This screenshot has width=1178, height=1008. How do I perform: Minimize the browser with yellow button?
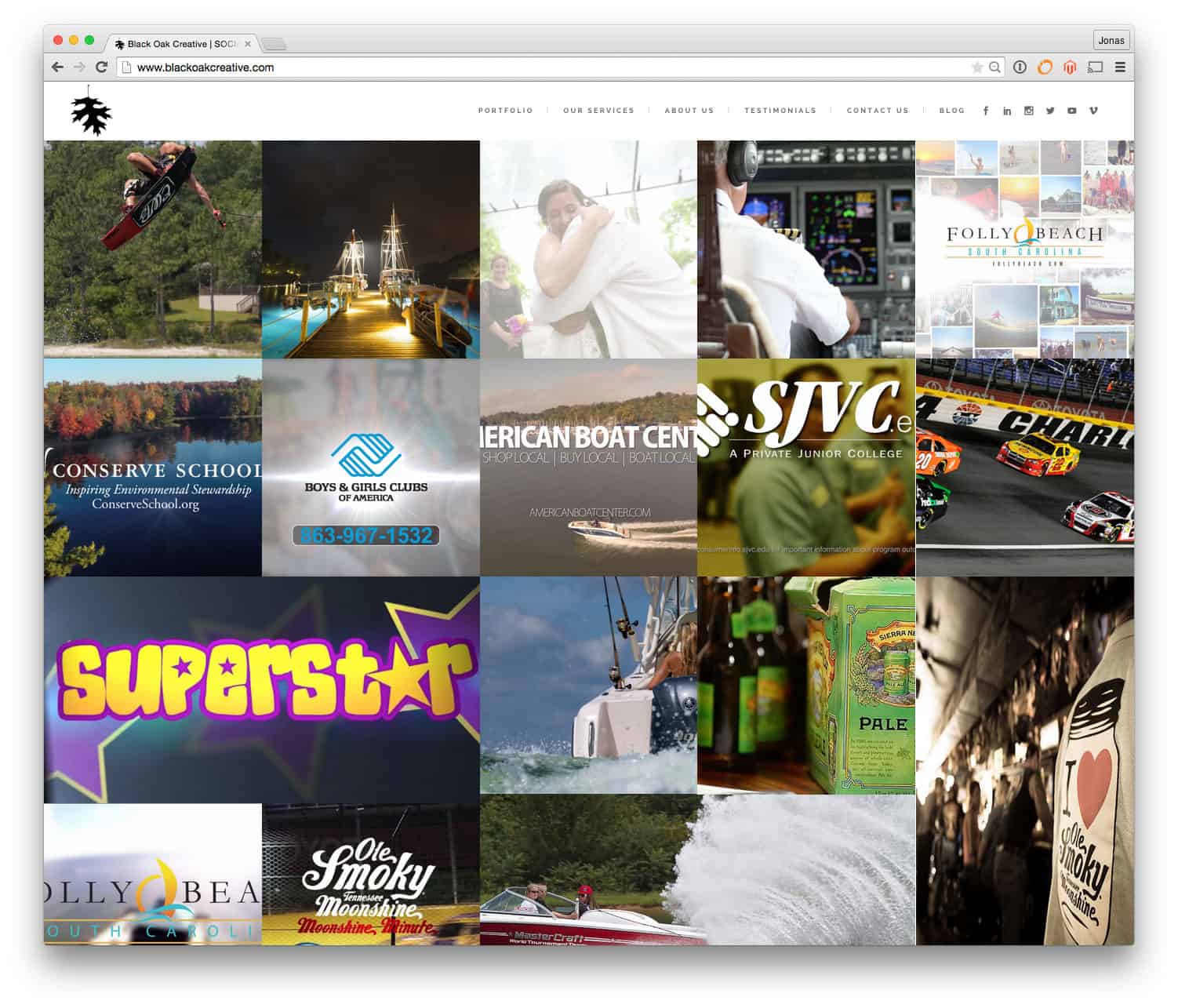[x=74, y=40]
